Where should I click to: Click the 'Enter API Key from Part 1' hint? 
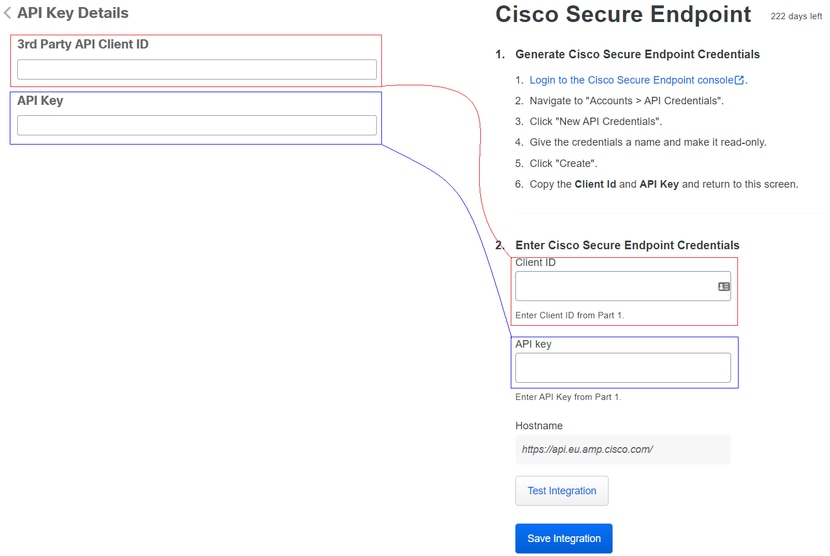pos(568,397)
